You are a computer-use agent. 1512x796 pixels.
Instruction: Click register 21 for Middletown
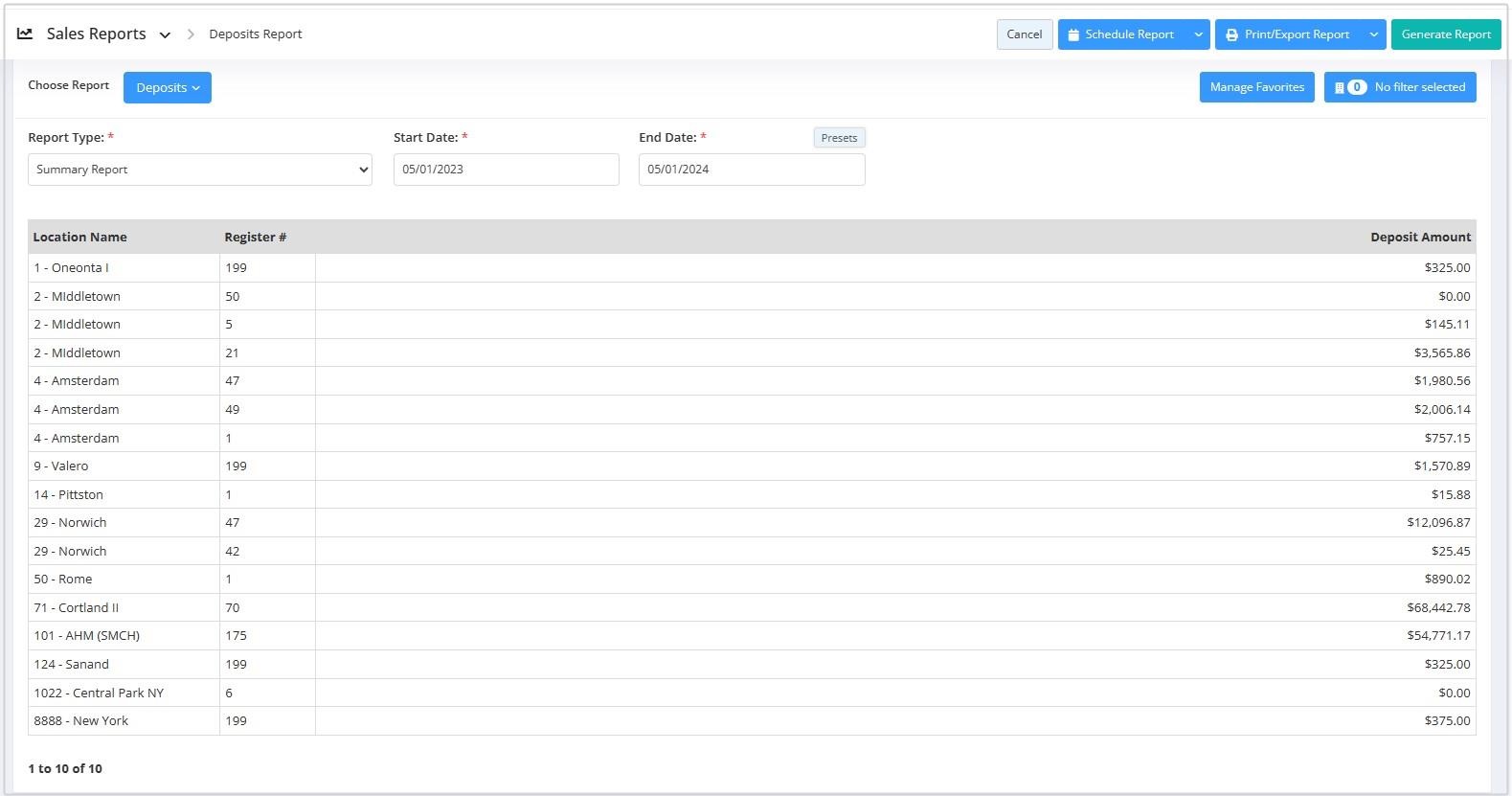(268, 353)
